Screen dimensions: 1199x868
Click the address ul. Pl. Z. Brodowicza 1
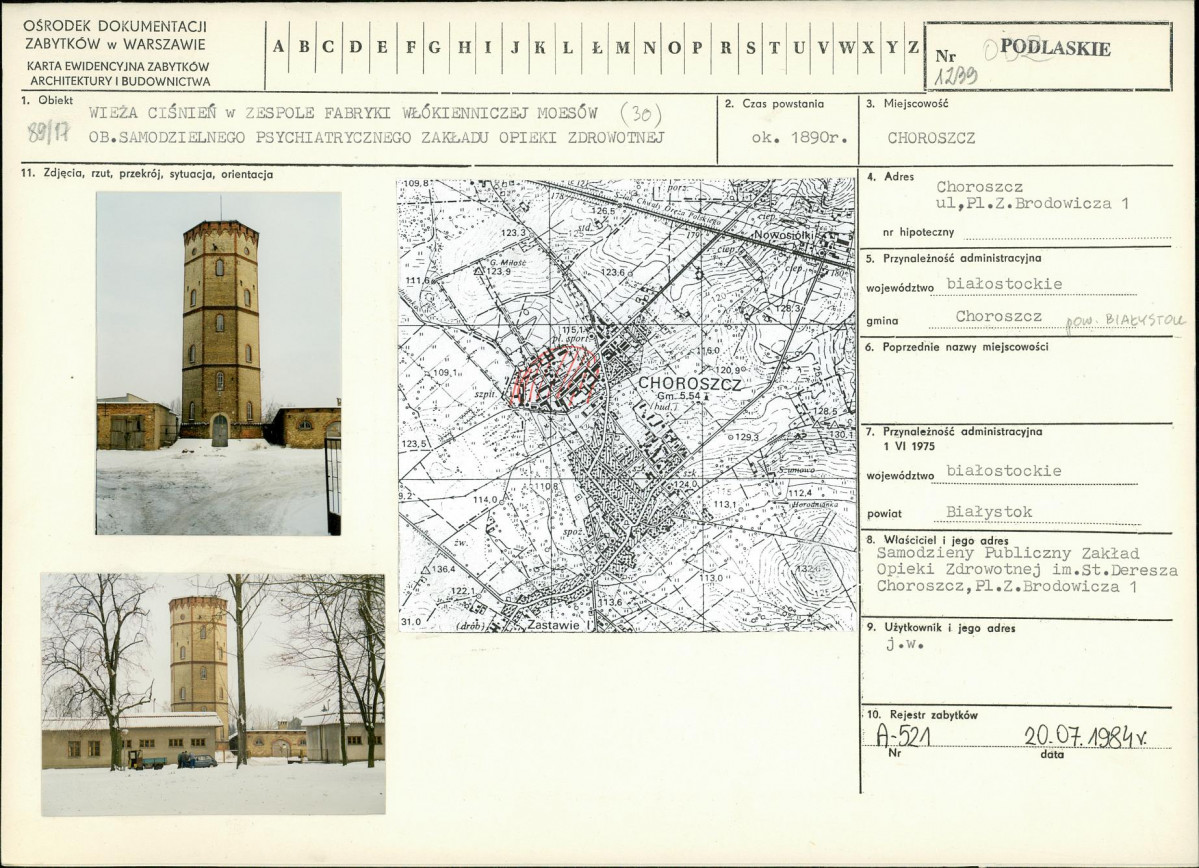coord(1032,203)
